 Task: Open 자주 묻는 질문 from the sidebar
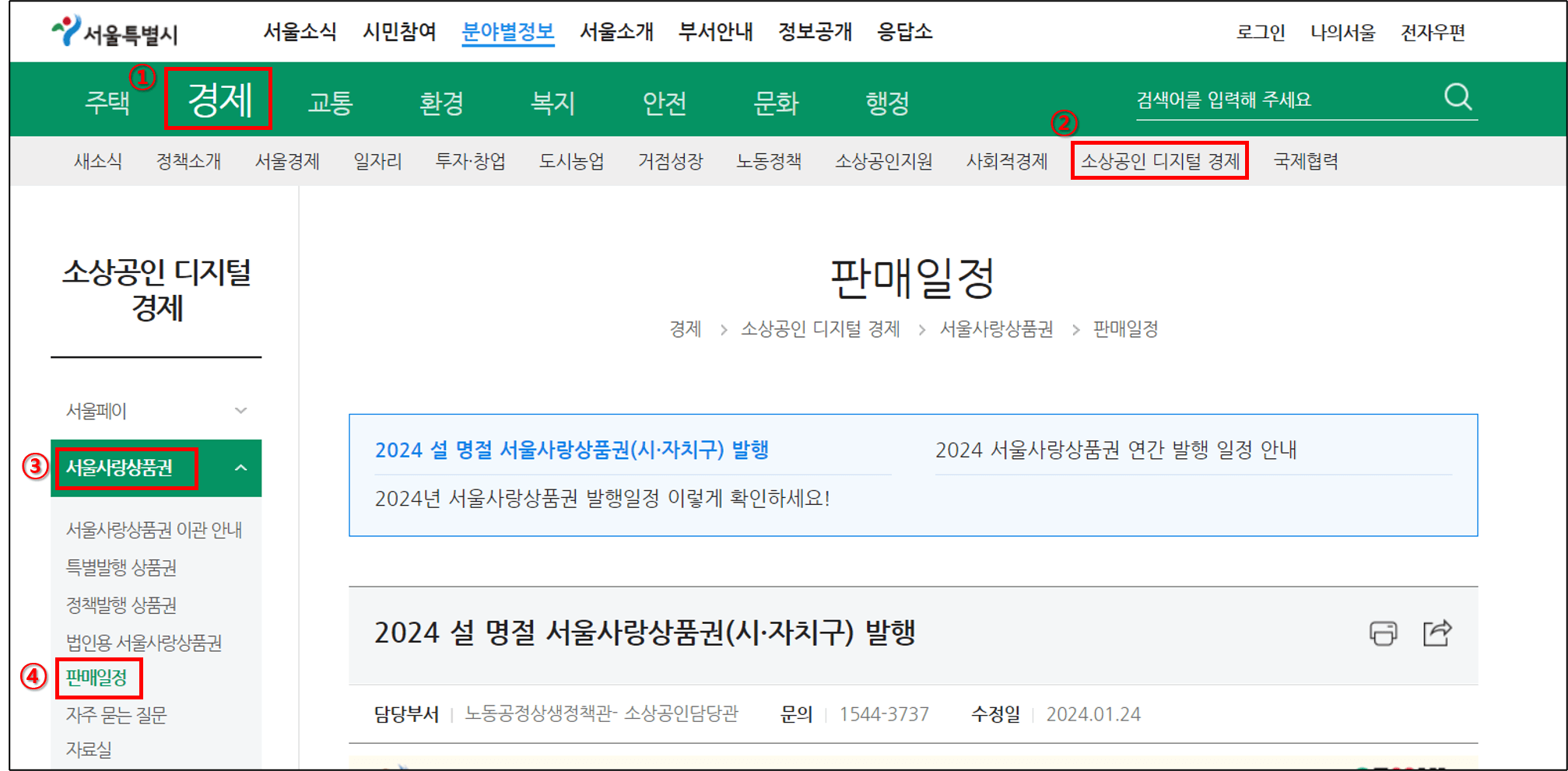click(116, 716)
